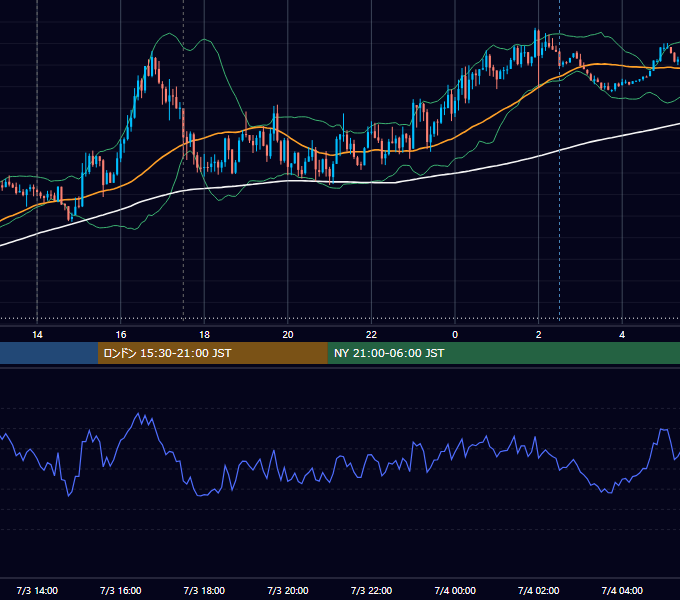This screenshot has width=680, height=600.
Task: Click the 7/4 00:00 date label
Action: click(x=455, y=590)
